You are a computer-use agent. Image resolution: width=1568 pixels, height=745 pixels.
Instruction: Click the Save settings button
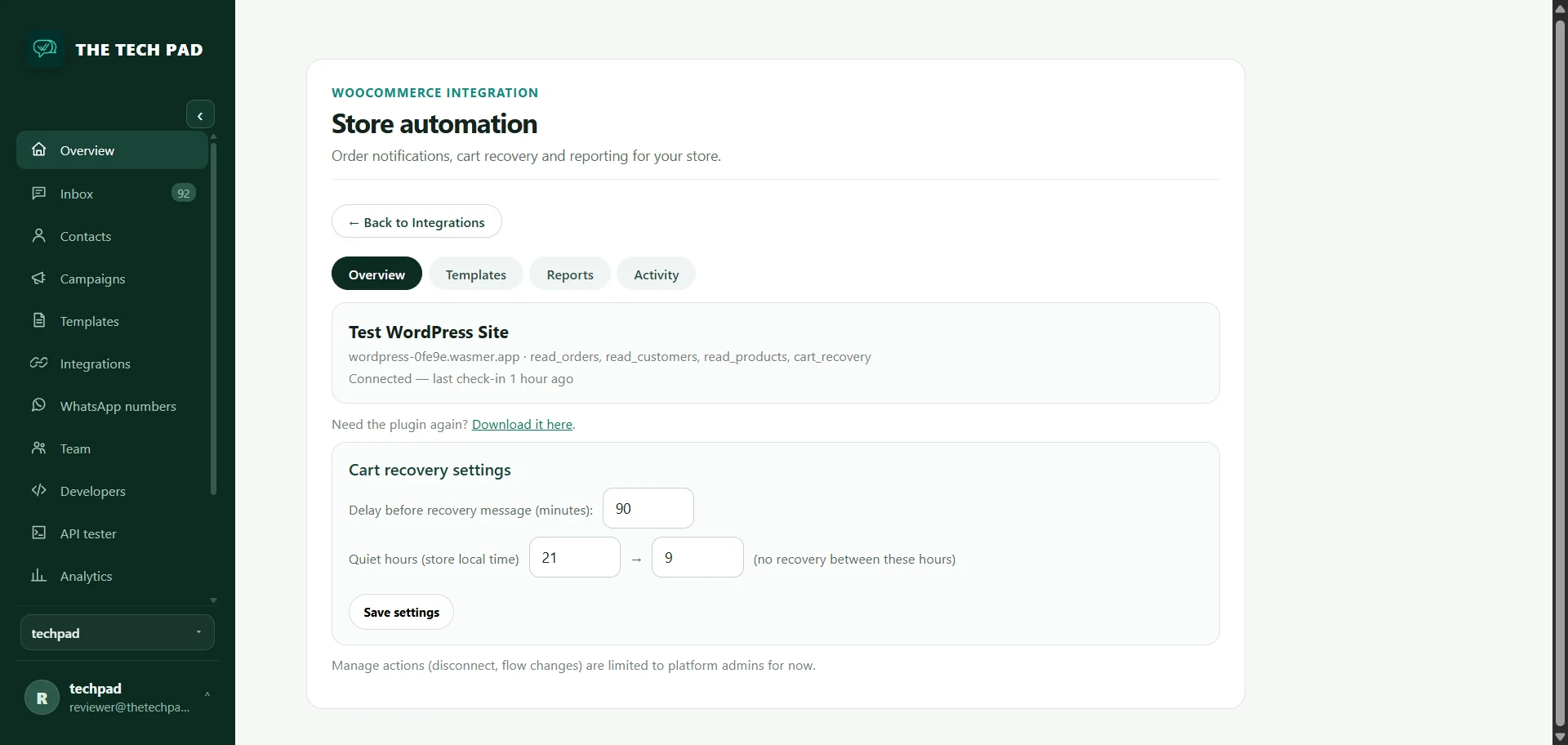(x=401, y=612)
